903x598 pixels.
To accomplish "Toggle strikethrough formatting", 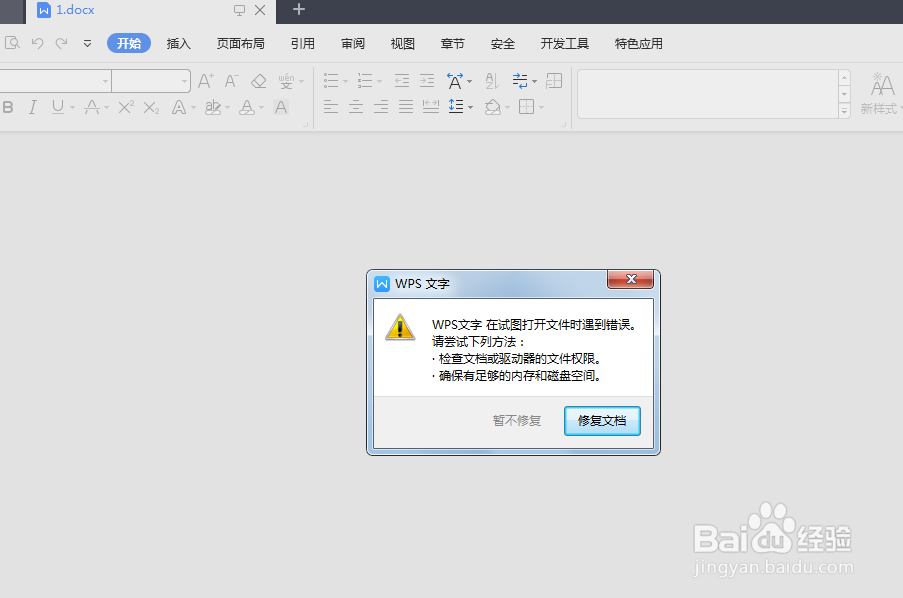I will pyautogui.click(x=92, y=107).
